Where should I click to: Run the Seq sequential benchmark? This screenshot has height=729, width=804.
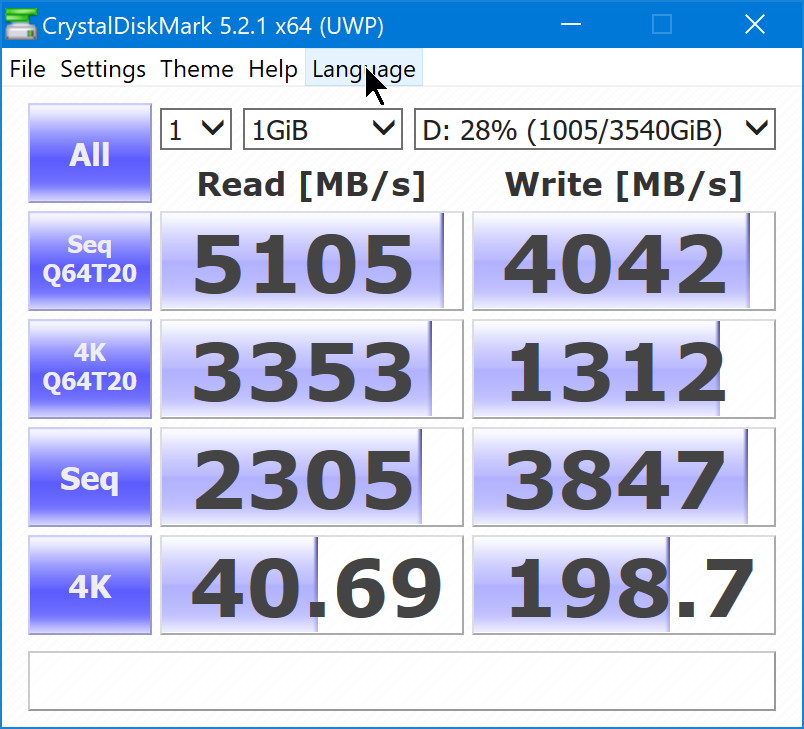[89, 477]
